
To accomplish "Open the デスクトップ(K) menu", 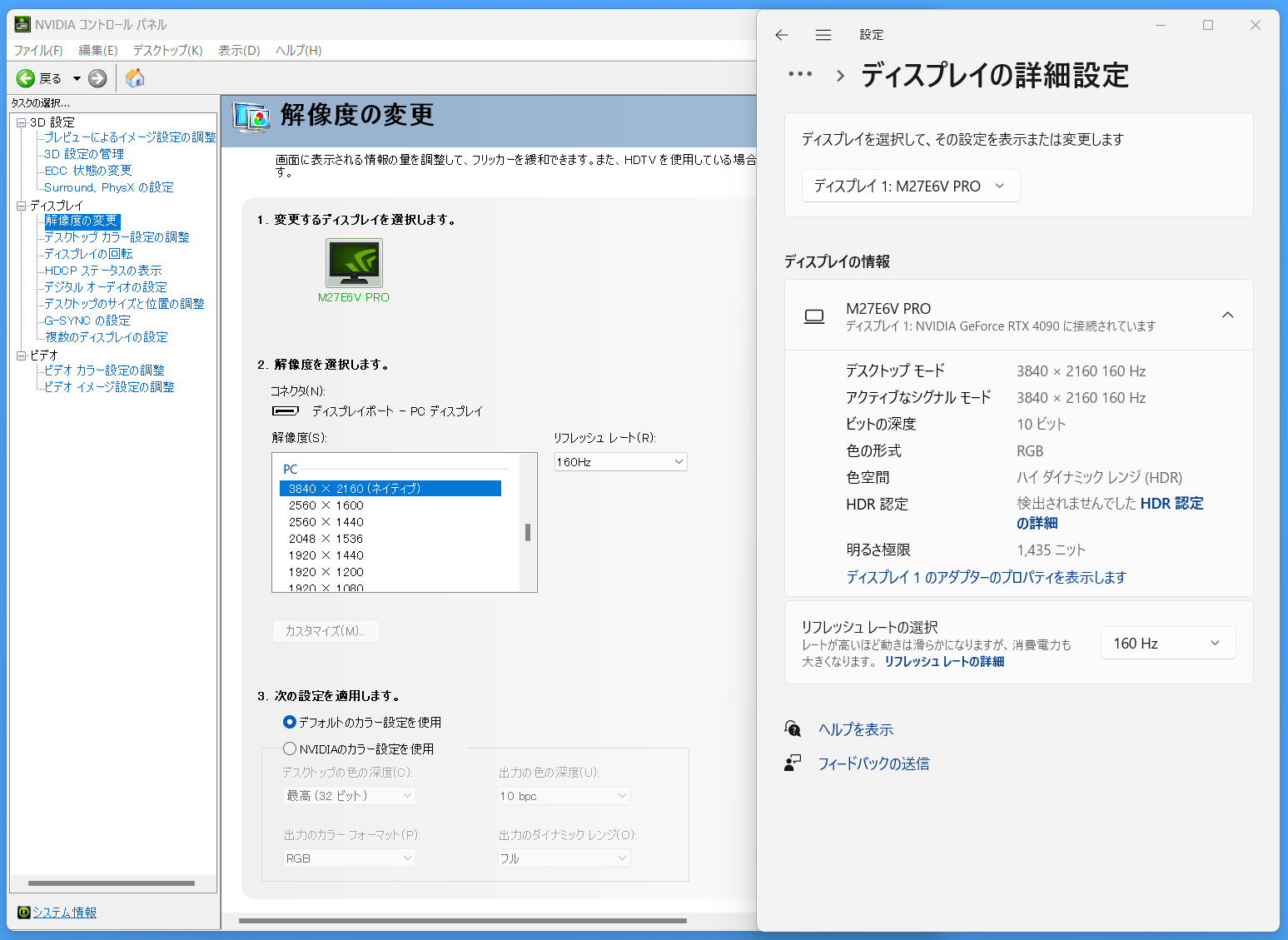I will [x=168, y=51].
